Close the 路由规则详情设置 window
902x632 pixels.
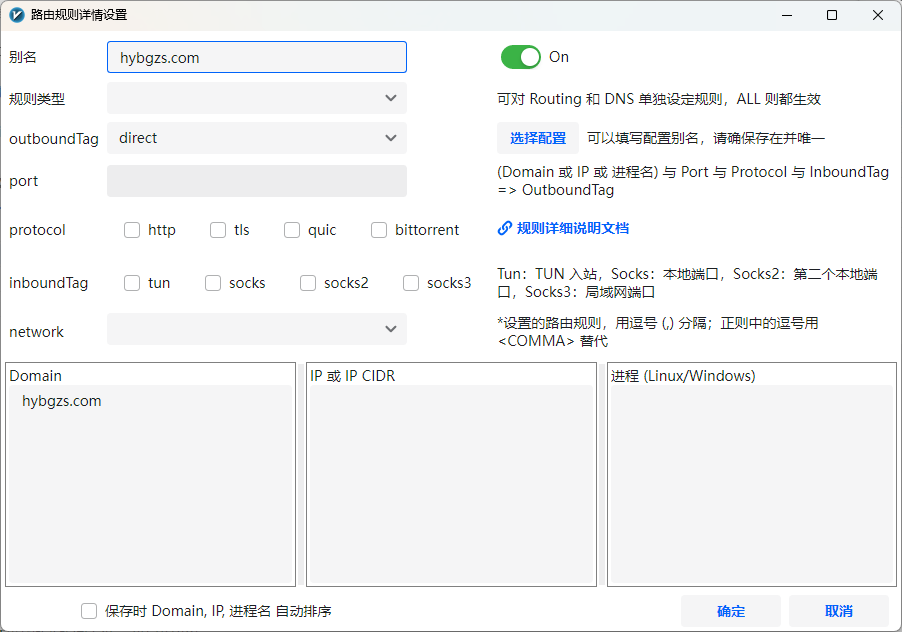click(x=878, y=15)
